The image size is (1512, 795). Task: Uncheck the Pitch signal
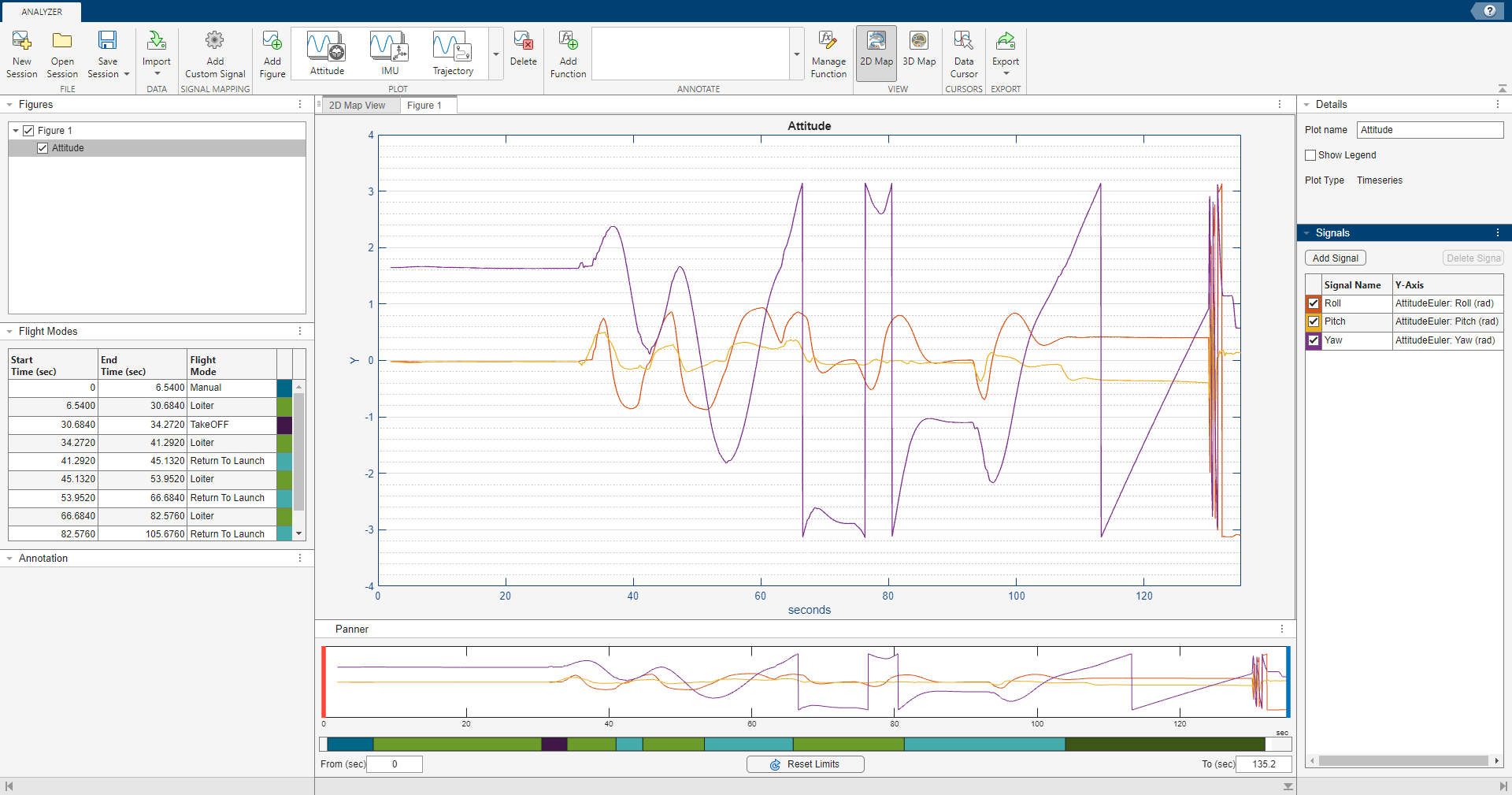(x=1313, y=321)
